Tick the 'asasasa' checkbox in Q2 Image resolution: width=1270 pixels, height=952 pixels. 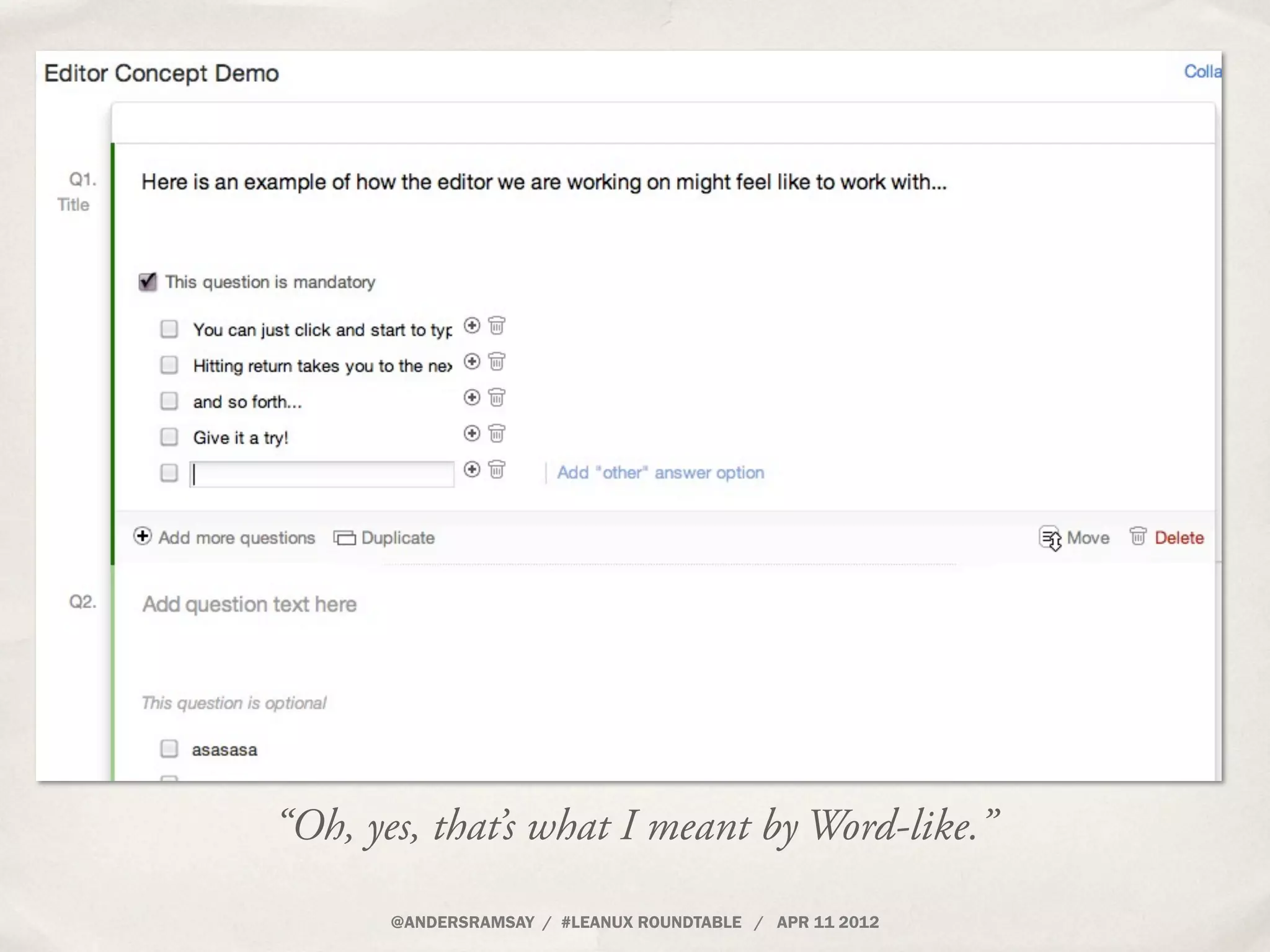169,749
